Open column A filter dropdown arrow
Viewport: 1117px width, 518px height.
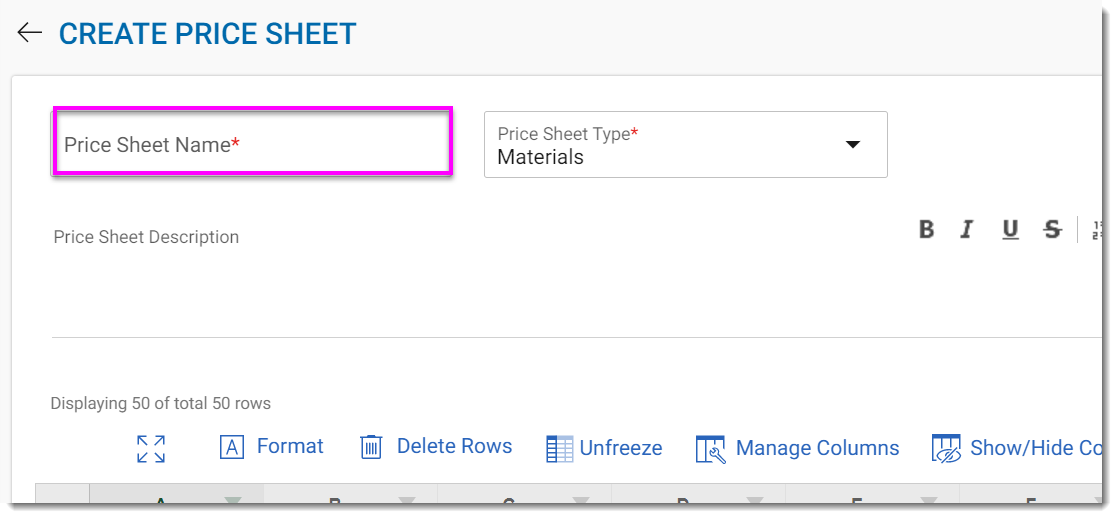(233, 501)
